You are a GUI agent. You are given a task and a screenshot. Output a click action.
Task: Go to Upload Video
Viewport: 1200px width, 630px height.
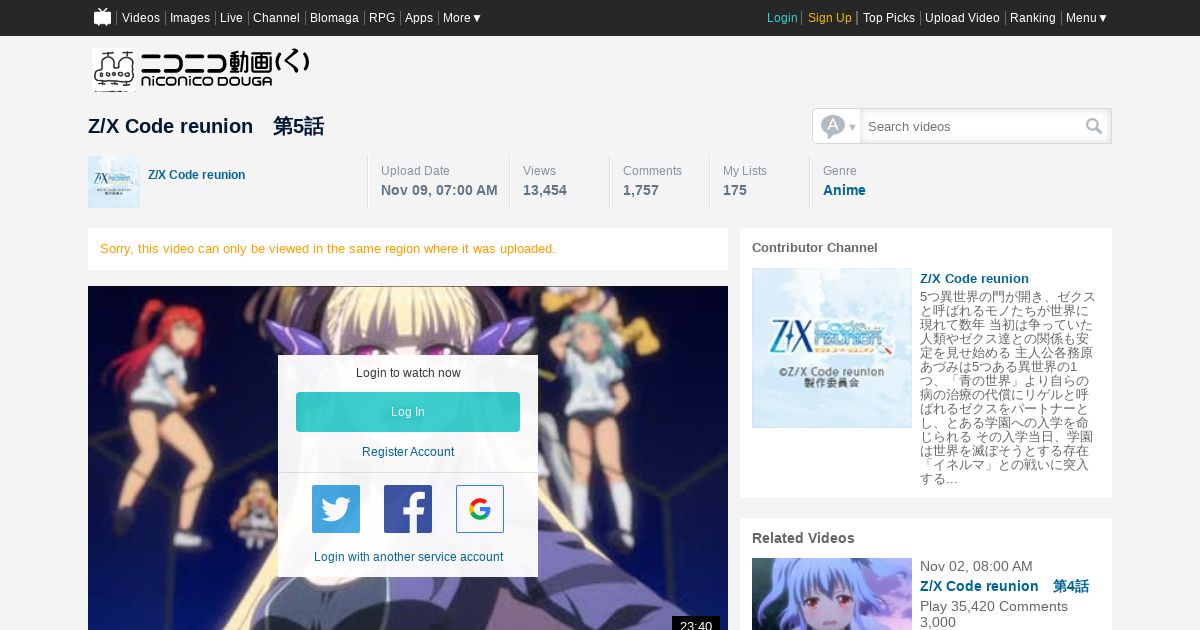coord(962,18)
